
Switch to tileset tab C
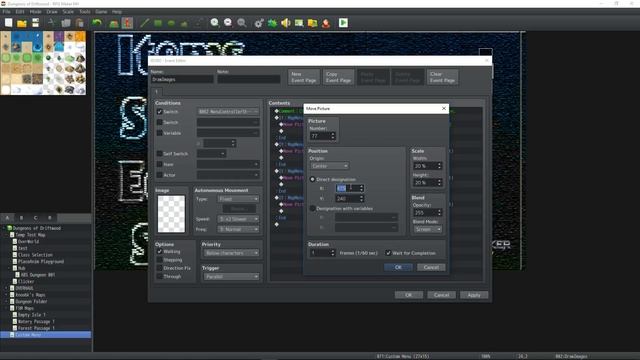tap(36, 218)
